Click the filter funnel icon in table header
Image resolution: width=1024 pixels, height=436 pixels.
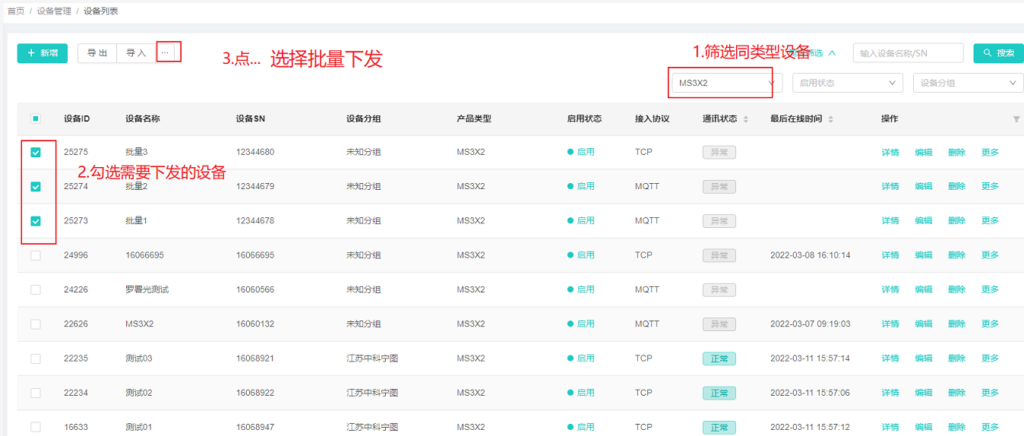(1016, 119)
